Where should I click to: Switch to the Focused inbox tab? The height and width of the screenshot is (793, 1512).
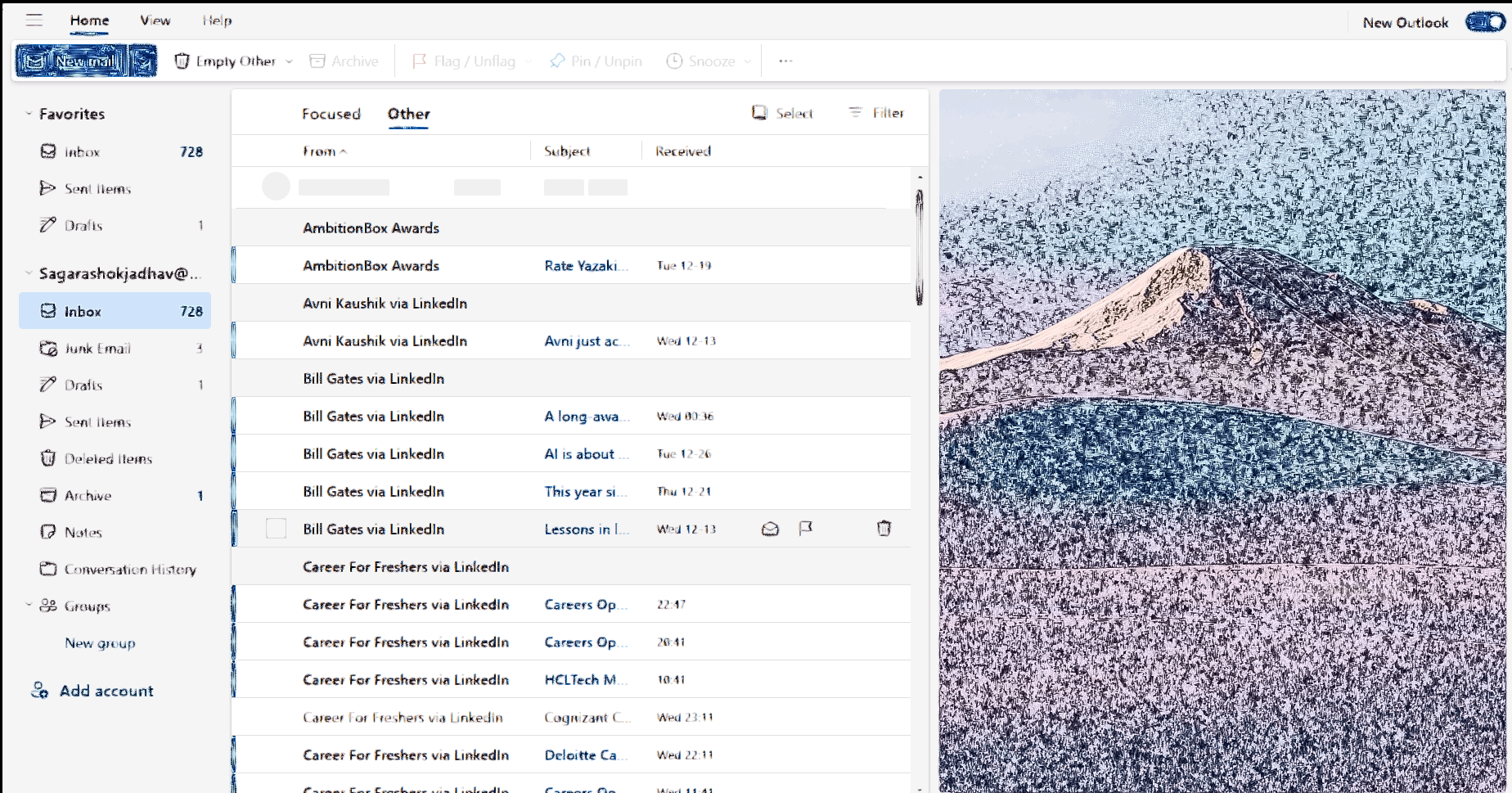click(331, 114)
